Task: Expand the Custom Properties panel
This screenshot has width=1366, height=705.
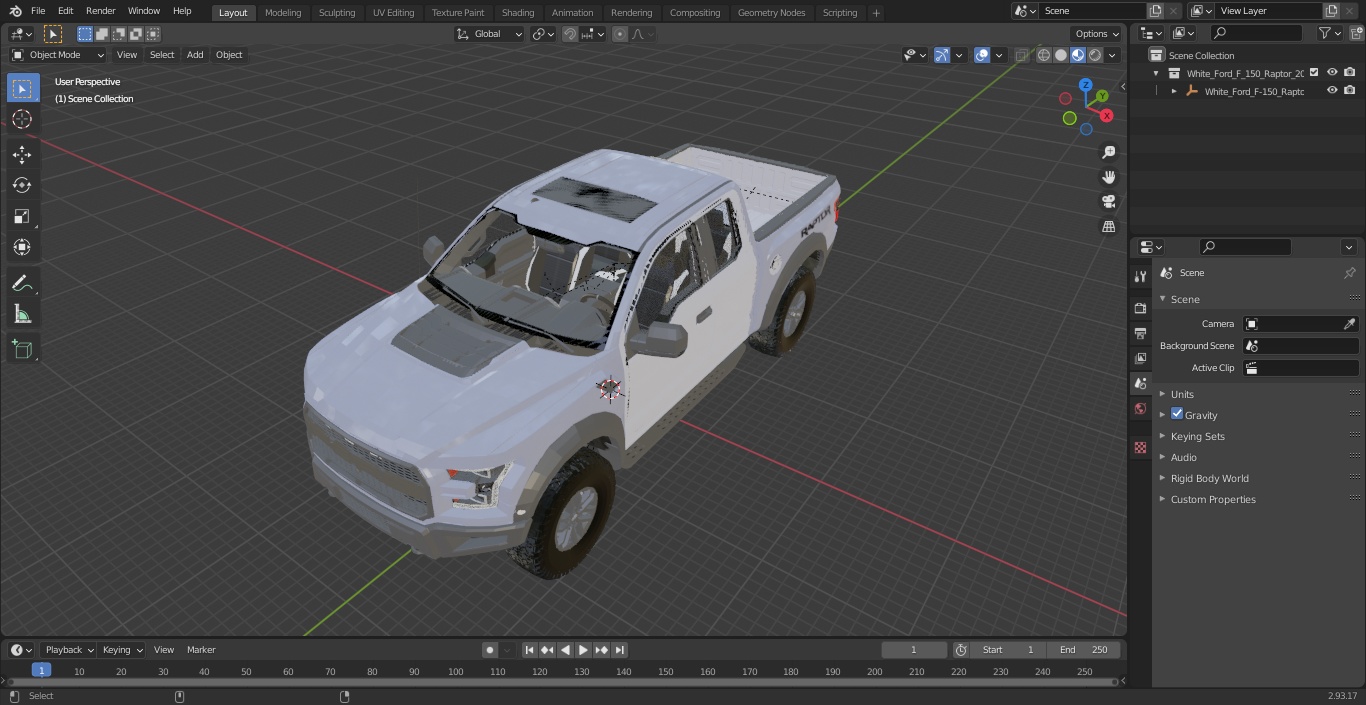Action: 1213,499
